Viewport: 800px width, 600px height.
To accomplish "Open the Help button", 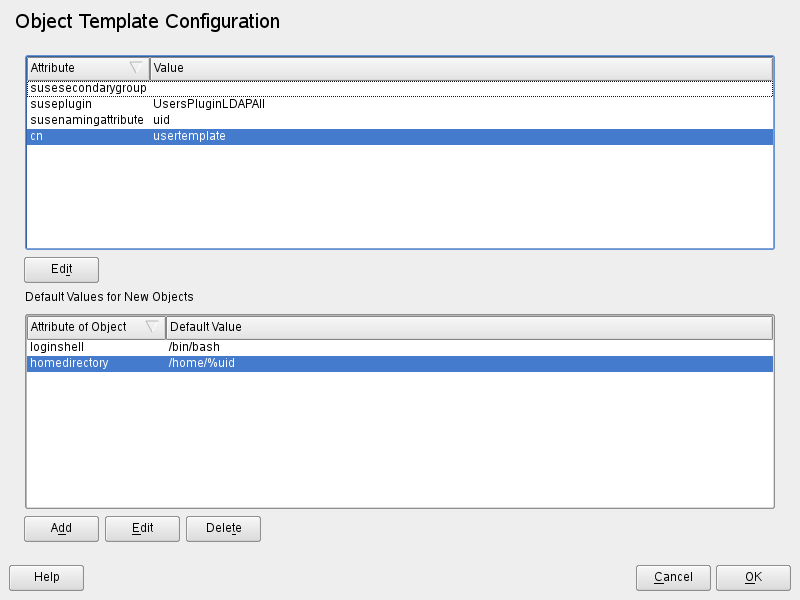I will coord(46,577).
